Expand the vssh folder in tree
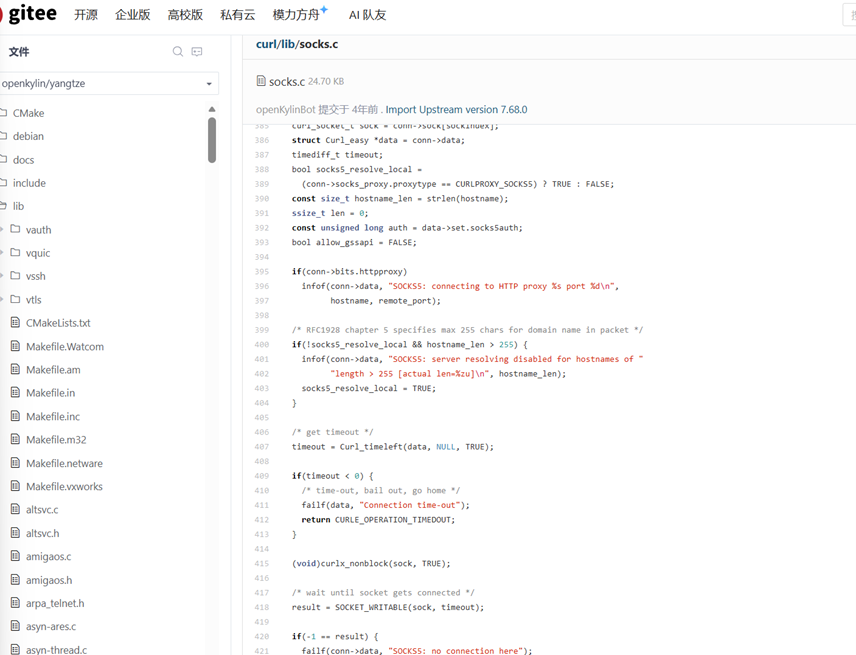856x655 pixels. coord(3,276)
